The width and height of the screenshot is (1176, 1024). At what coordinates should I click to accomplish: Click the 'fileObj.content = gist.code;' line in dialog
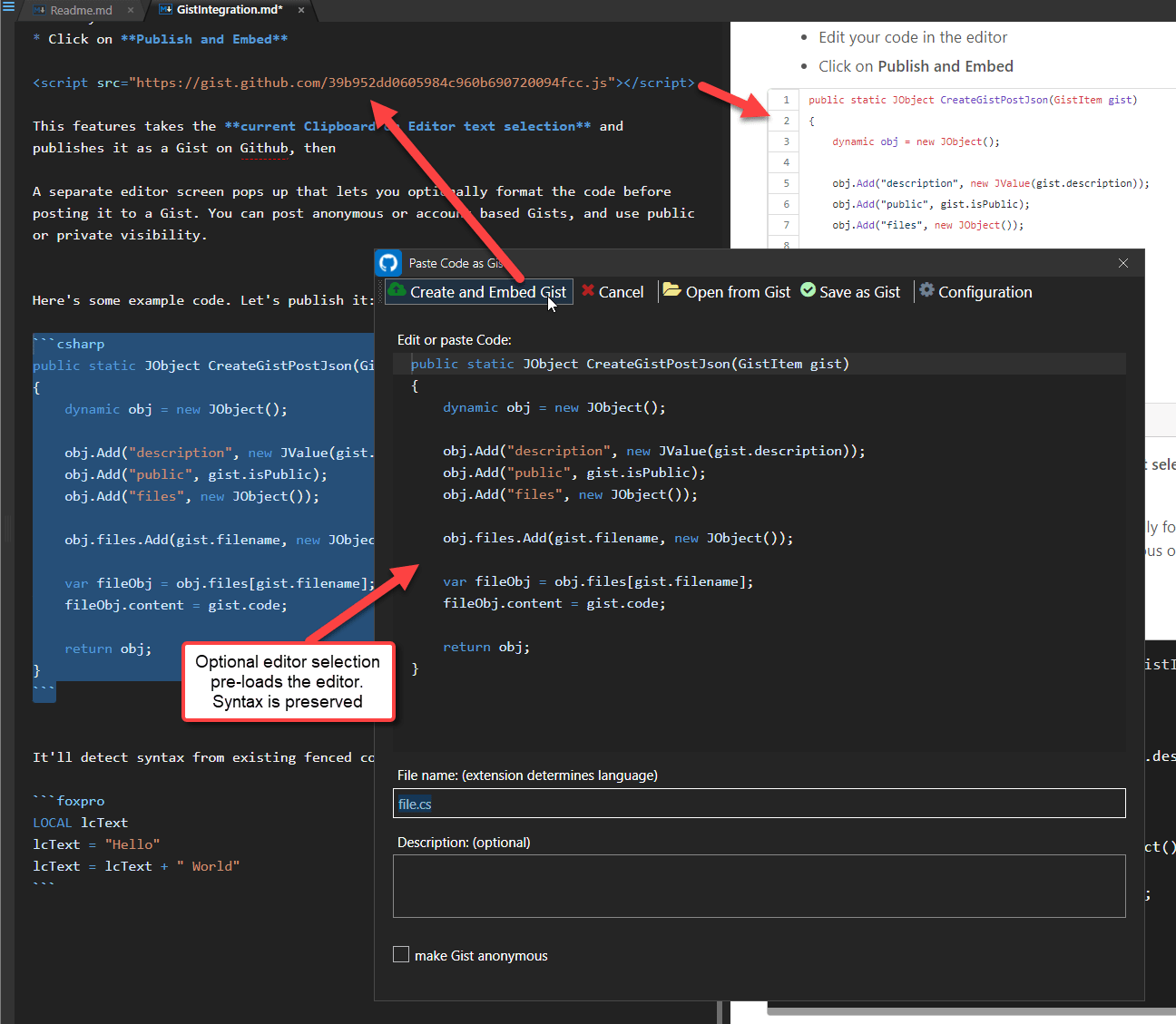[x=554, y=603]
